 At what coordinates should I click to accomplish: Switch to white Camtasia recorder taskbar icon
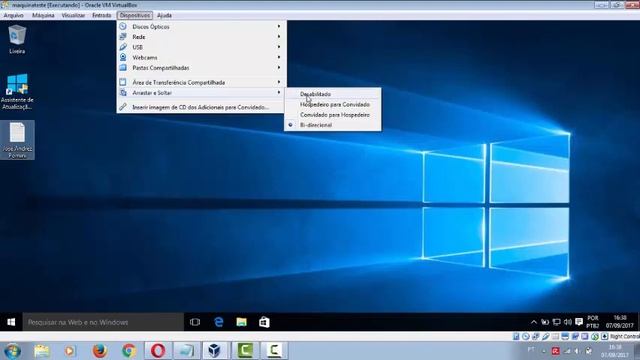[x=274, y=351]
